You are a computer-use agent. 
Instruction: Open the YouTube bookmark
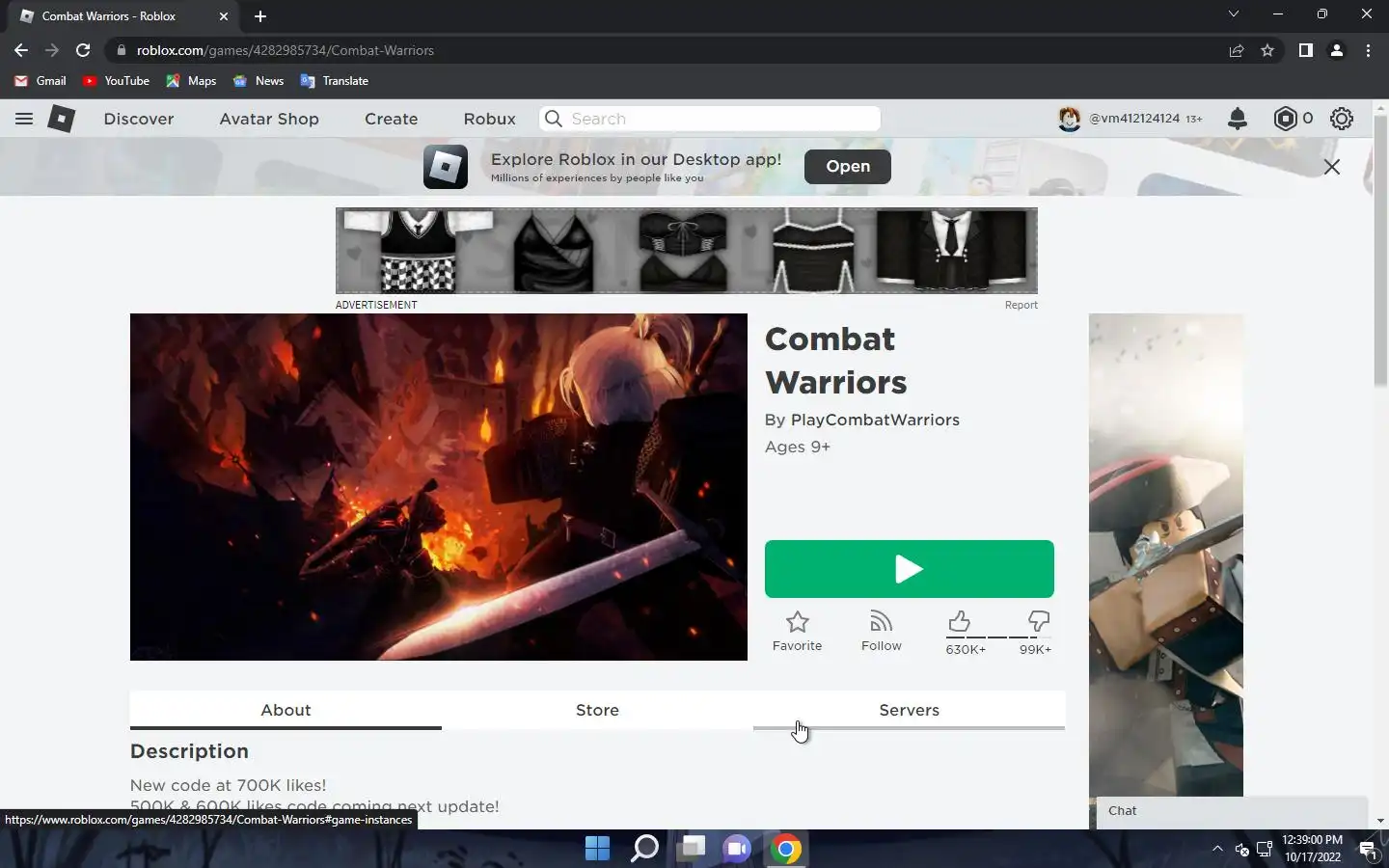(x=116, y=81)
